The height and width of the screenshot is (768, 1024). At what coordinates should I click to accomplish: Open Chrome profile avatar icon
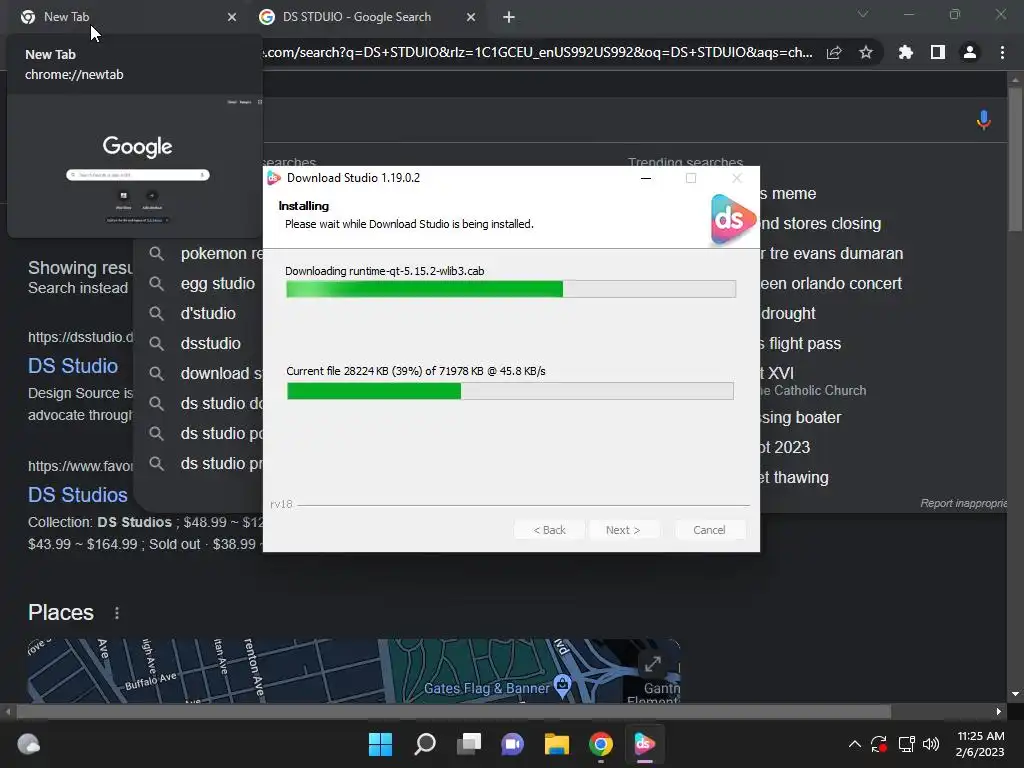coord(970,52)
